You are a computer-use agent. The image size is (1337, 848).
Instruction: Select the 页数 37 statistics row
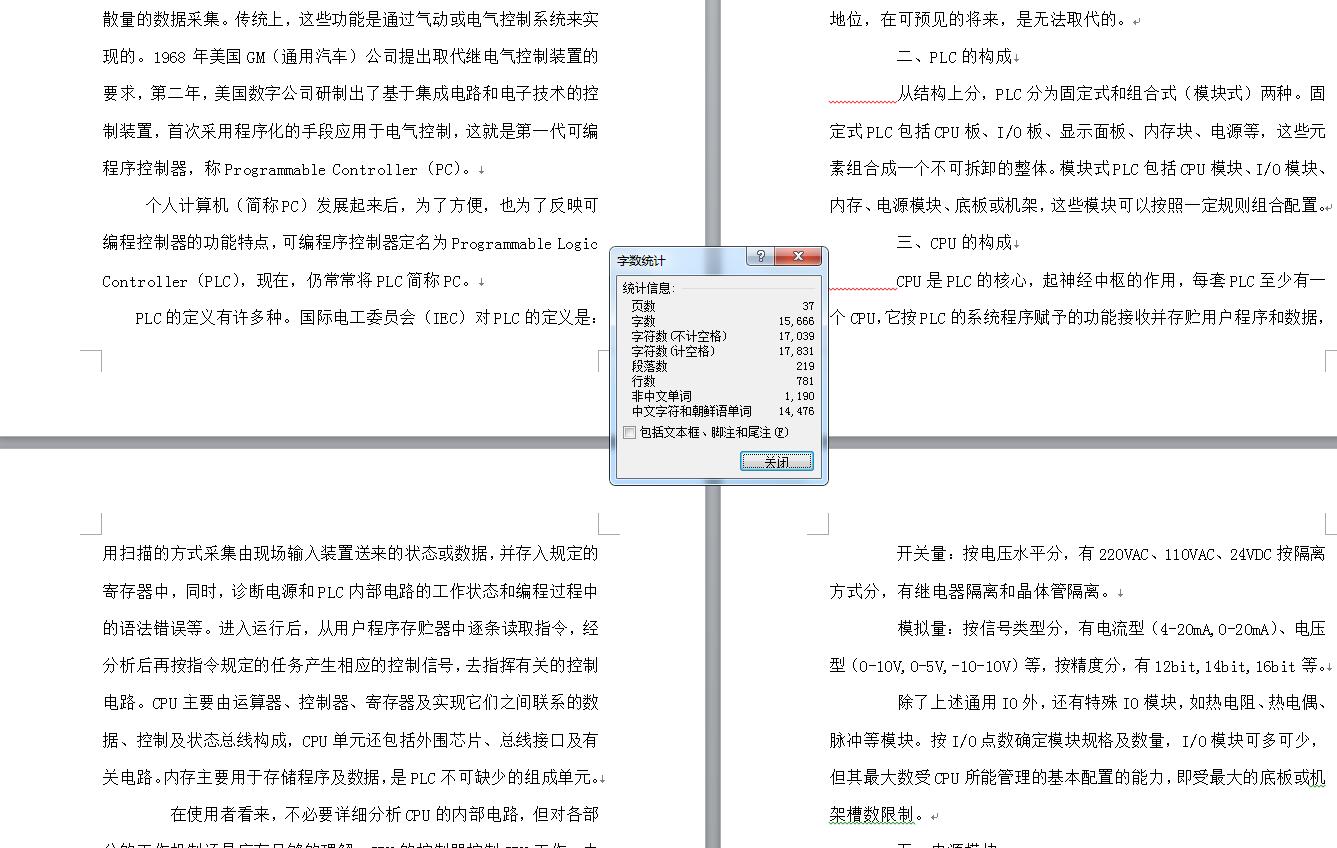722,306
